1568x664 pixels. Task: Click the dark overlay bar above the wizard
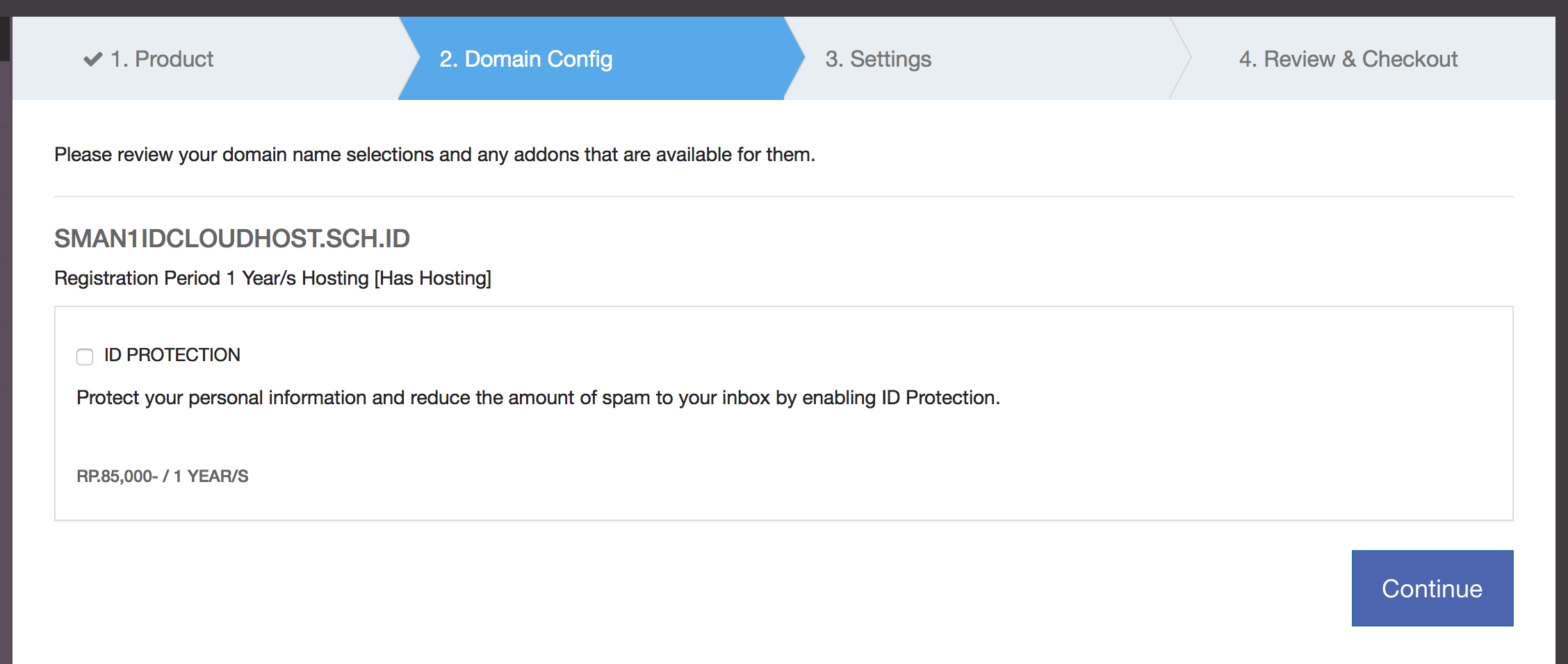point(783,8)
